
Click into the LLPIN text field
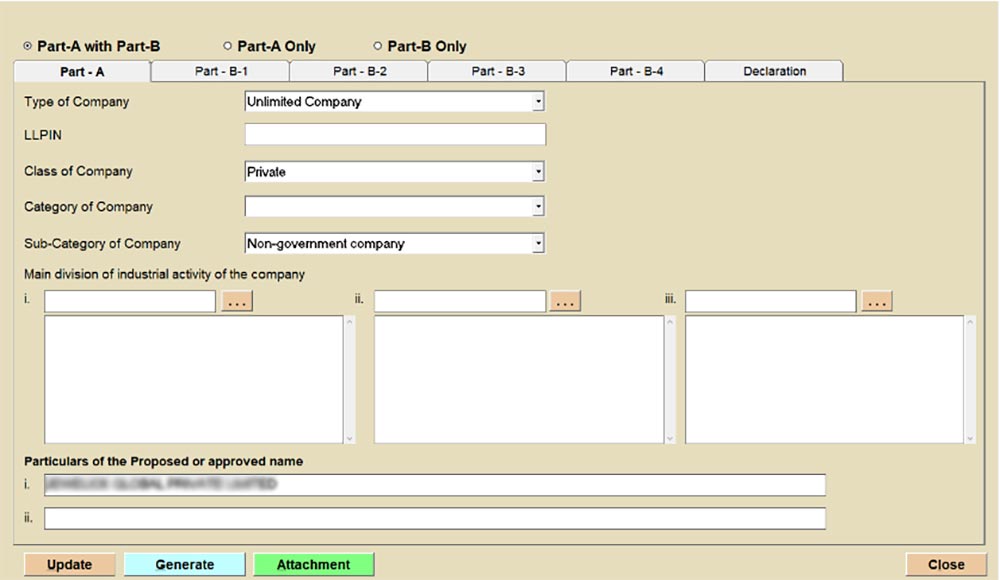[x=395, y=135]
